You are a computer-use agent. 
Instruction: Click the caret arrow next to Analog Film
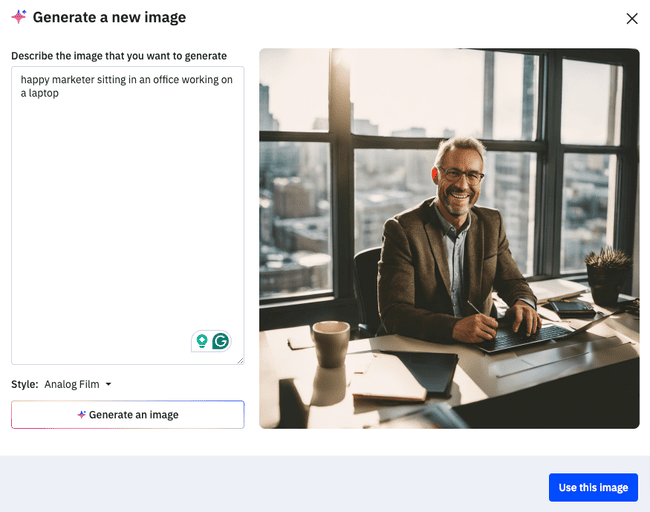tap(109, 384)
